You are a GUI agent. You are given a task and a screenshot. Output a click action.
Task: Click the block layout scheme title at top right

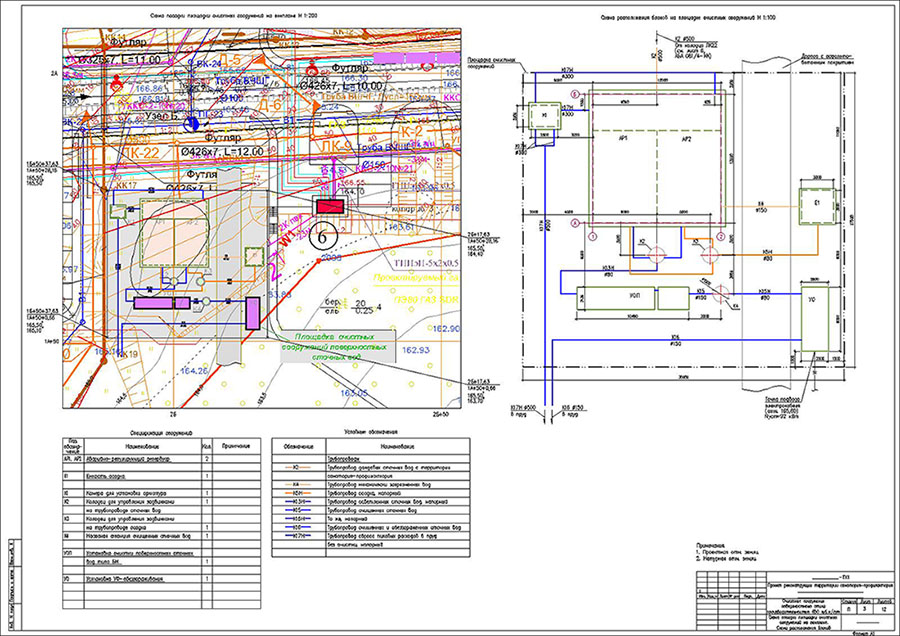[688, 18]
